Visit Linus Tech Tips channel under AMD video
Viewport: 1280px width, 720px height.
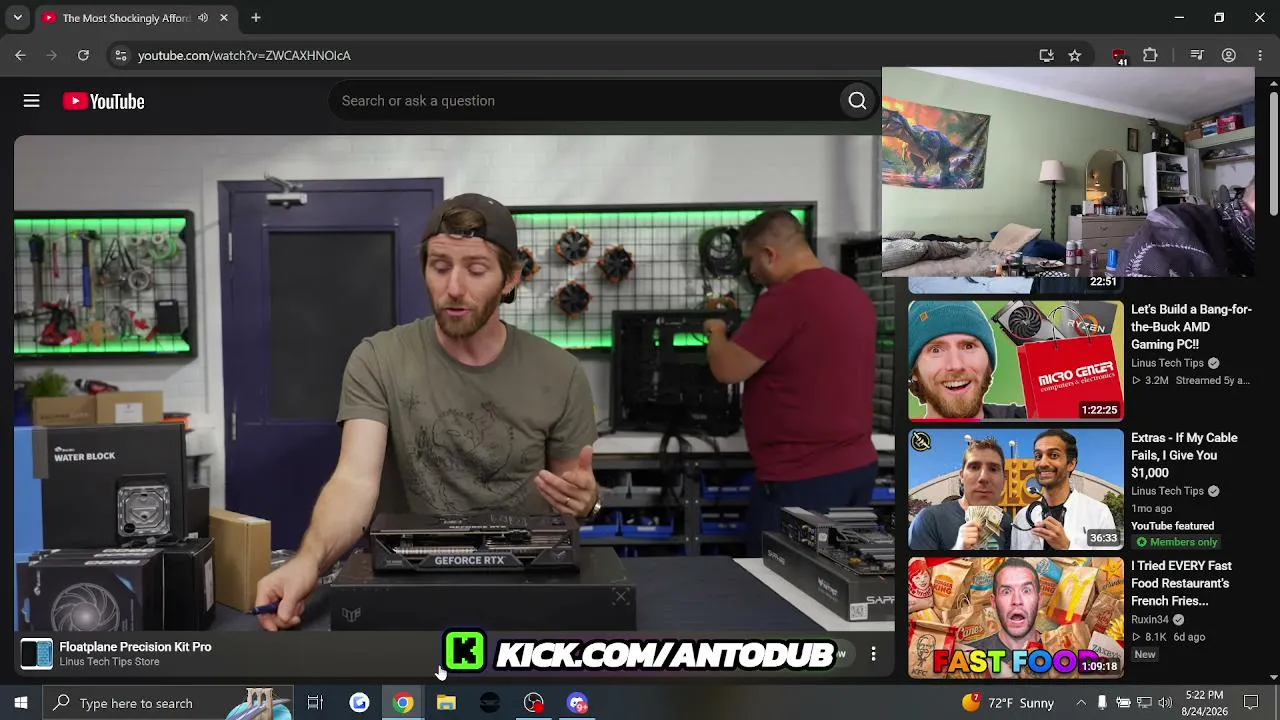[1167, 363]
